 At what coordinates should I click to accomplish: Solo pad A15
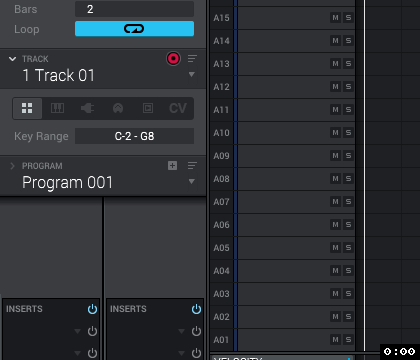coord(348,18)
